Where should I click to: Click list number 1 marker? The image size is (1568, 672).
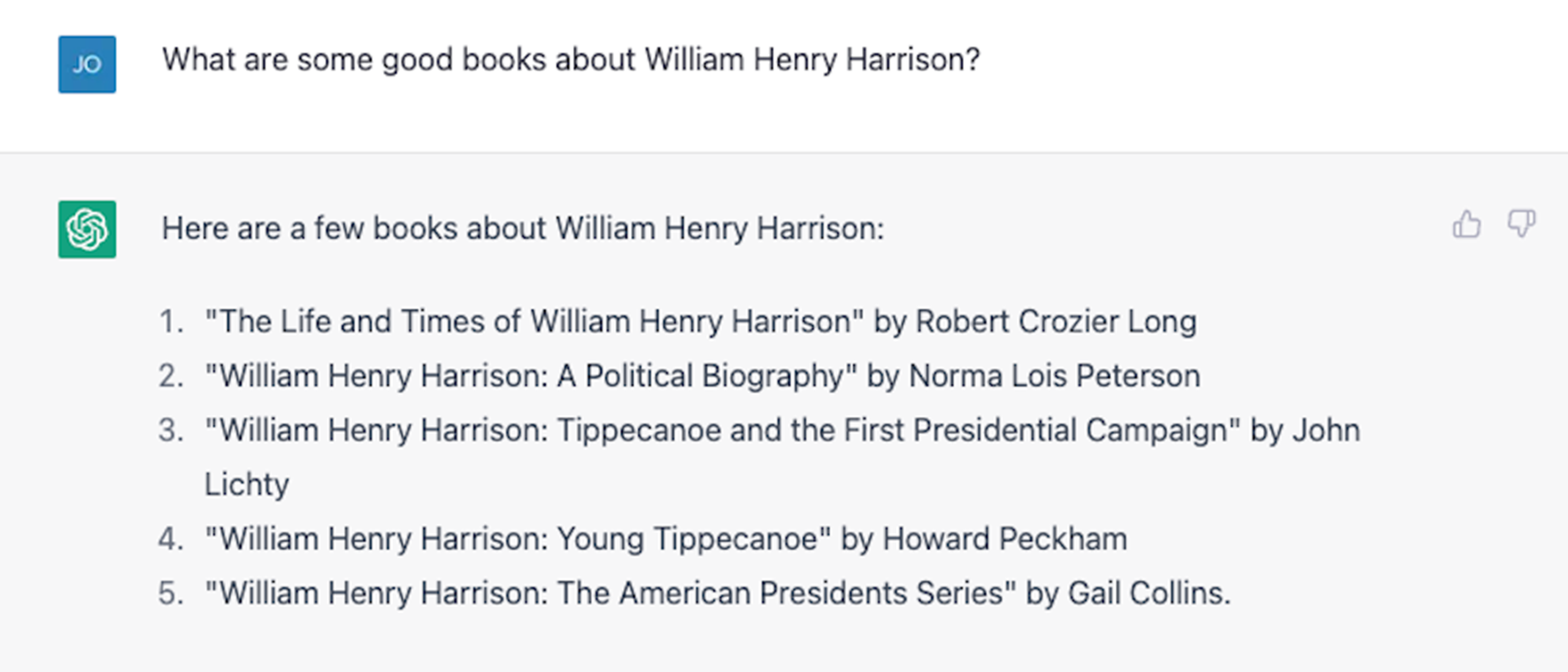pos(171,321)
